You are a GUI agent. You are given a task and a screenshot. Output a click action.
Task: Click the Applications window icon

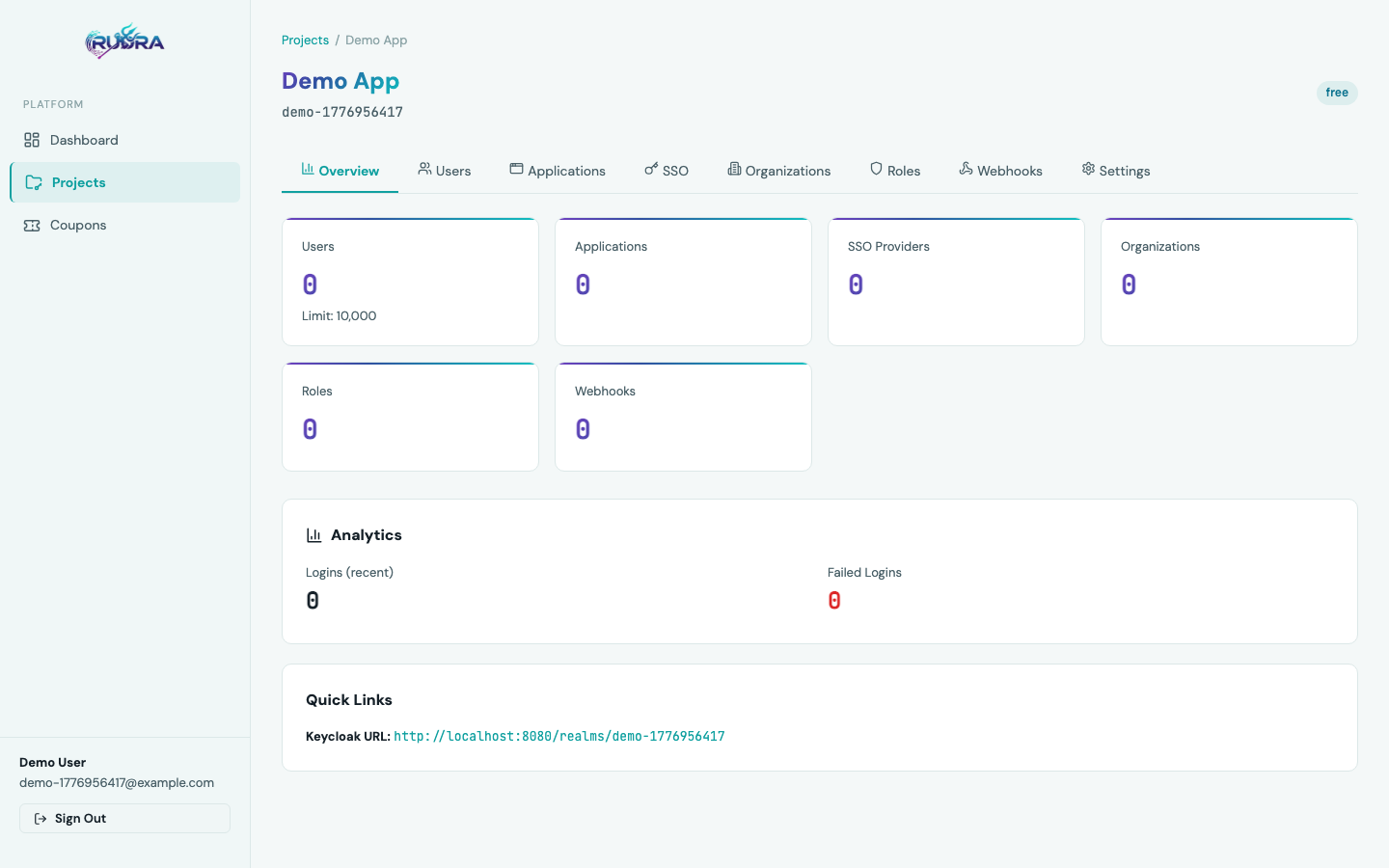[x=517, y=169]
